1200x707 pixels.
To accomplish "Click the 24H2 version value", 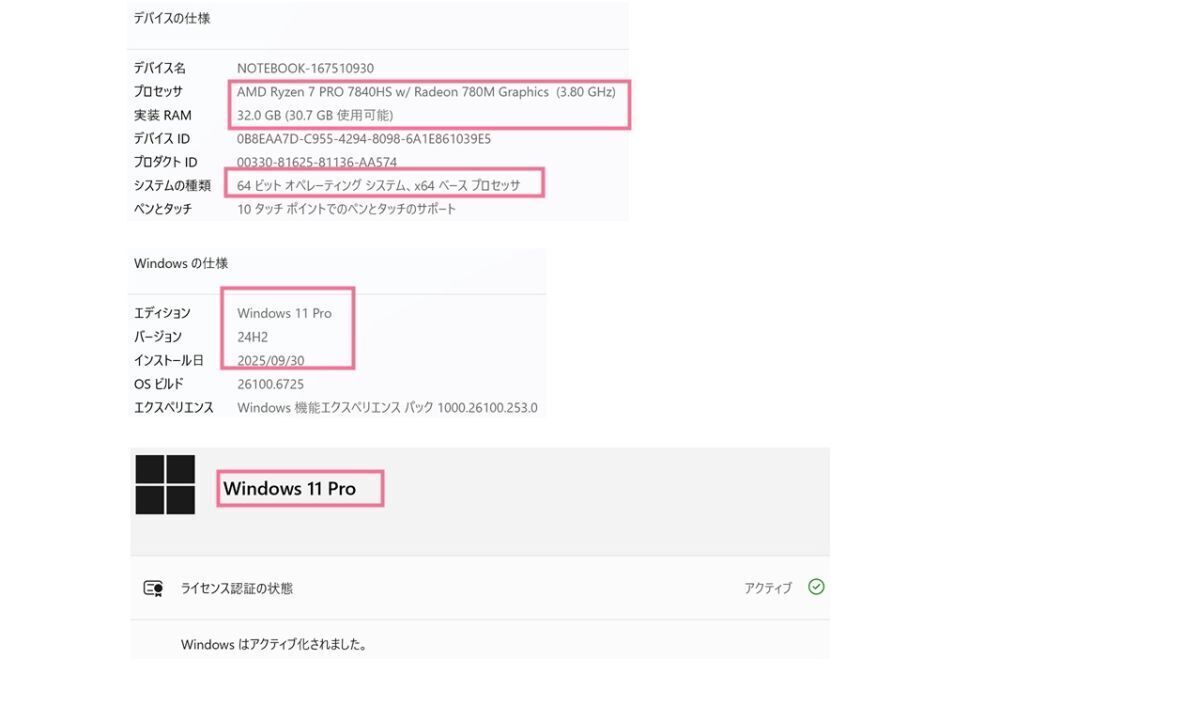I will click(253, 337).
